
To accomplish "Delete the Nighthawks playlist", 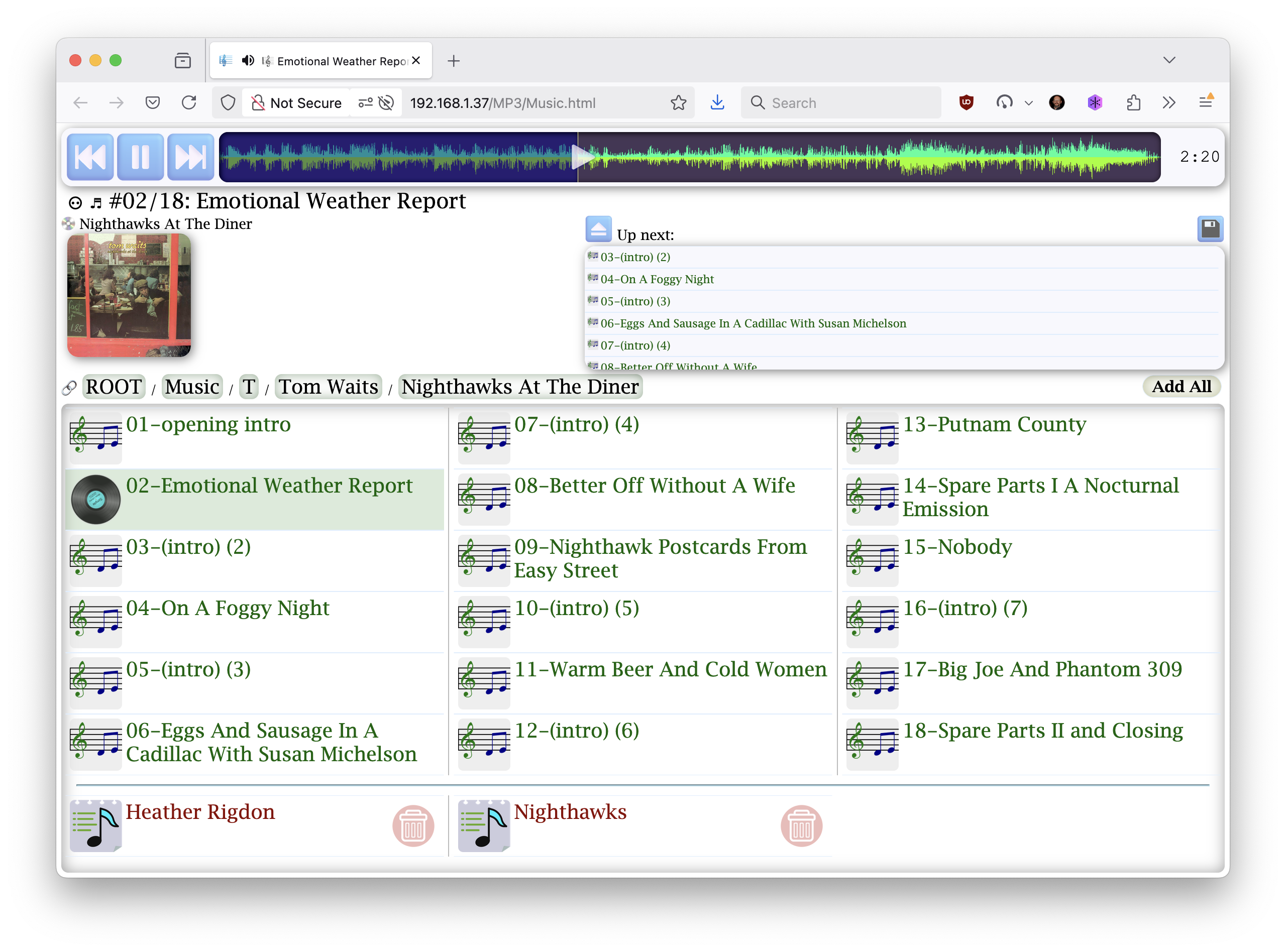I will click(801, 826).
